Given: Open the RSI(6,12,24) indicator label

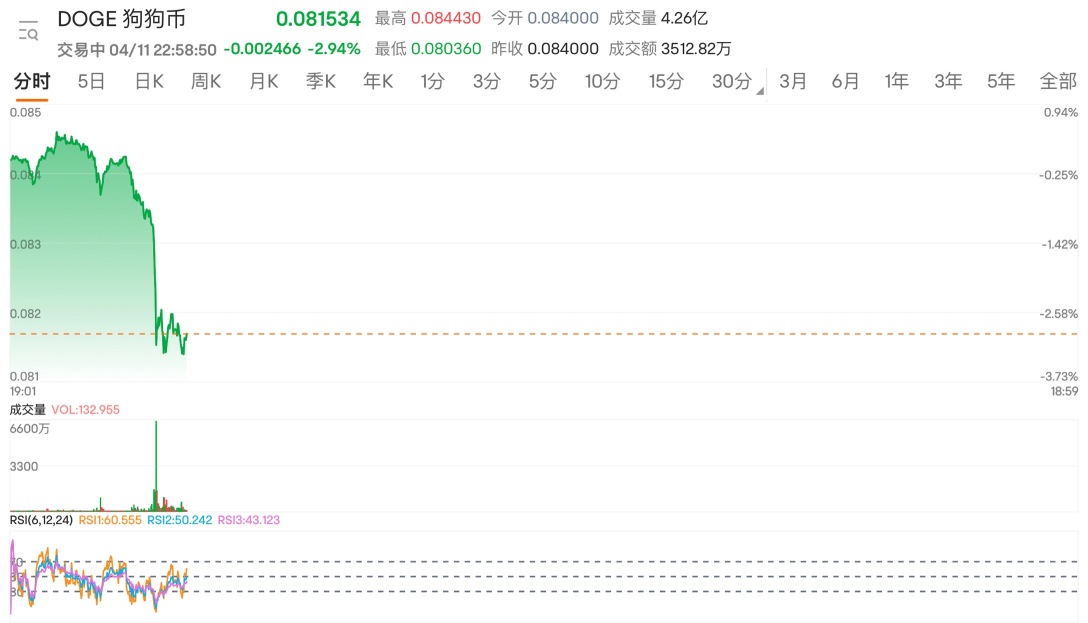Looking at the screenshot, I should [x=41, y=520].
